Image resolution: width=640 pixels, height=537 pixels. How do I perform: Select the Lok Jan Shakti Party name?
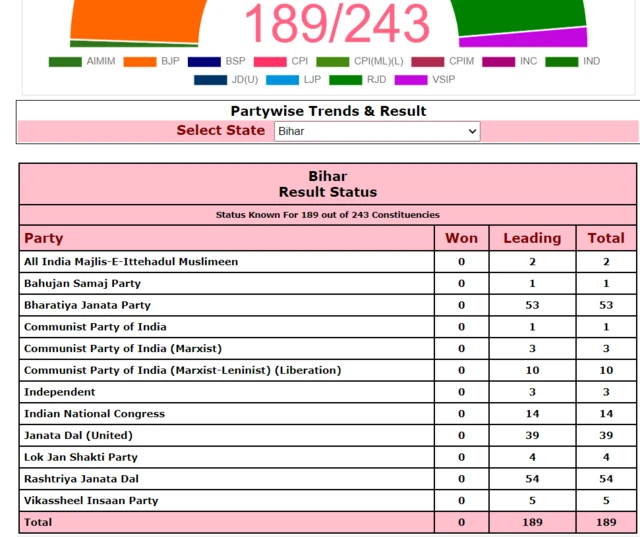(x=81, y=457)
